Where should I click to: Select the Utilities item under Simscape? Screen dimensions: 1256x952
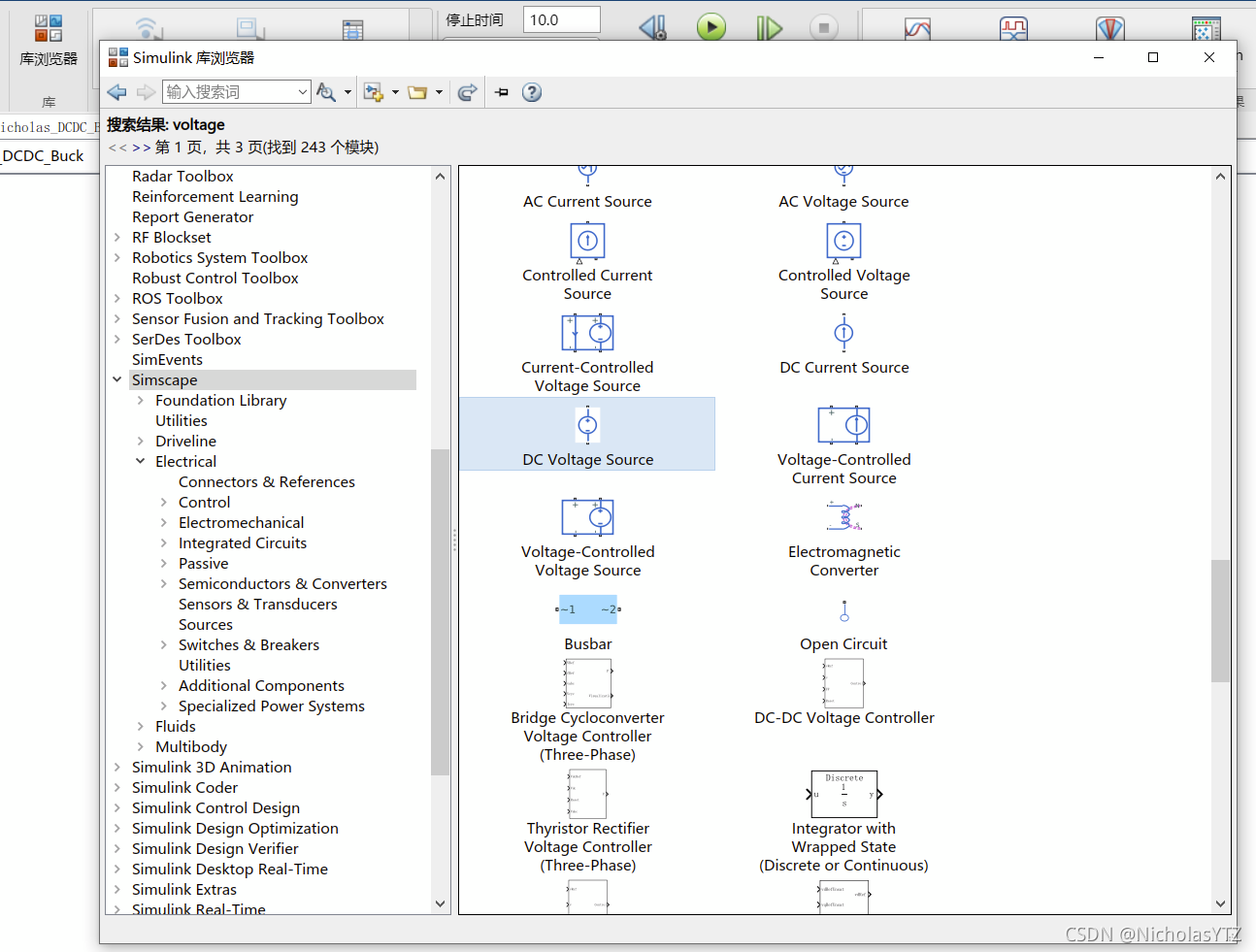coord(182,420)
